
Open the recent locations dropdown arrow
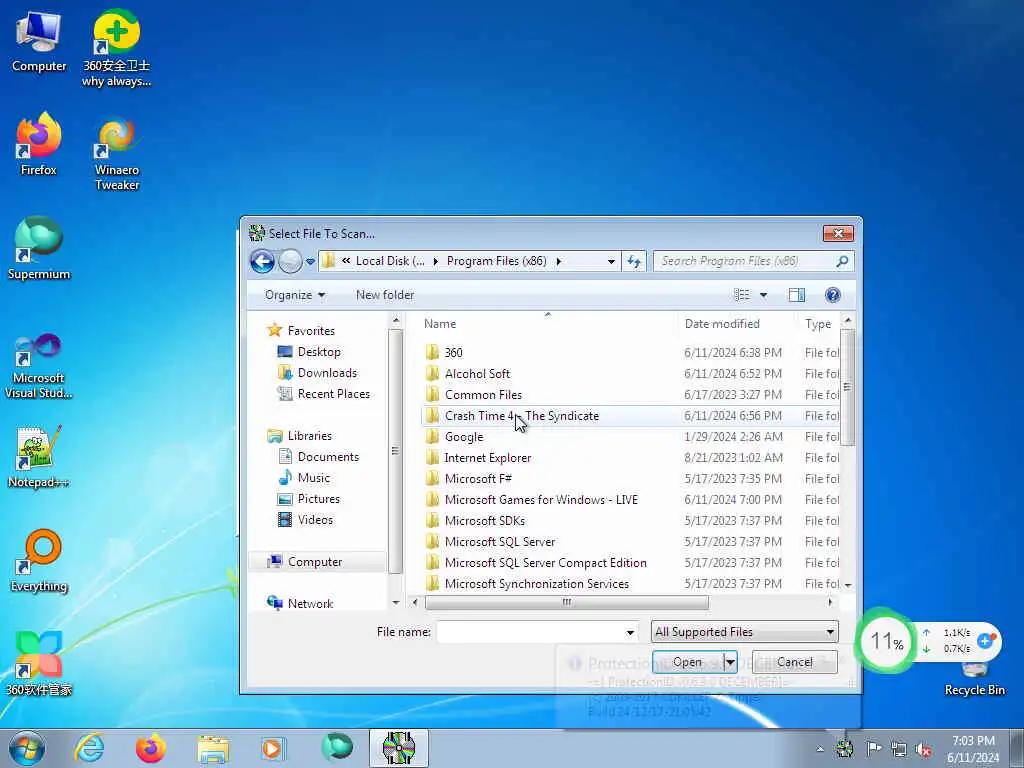[x=310, y=262]
